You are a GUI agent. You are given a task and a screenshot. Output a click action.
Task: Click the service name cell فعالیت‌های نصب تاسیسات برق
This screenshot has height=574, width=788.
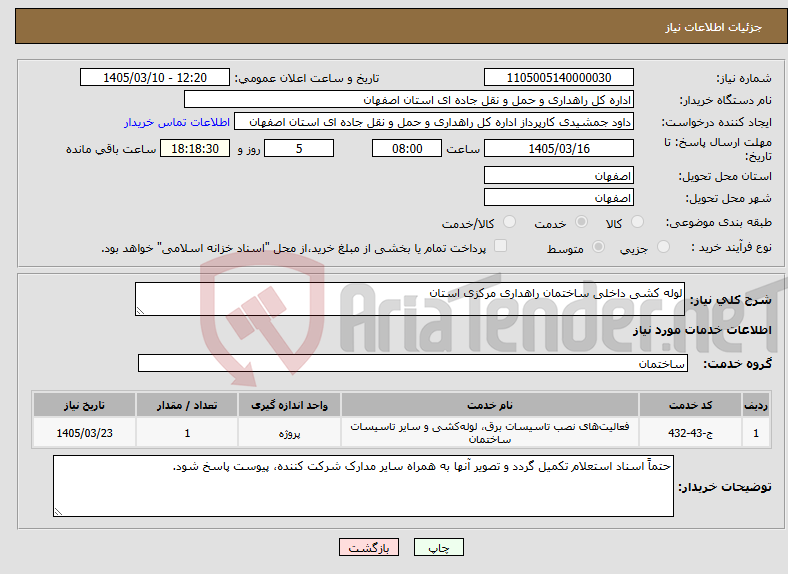(489, 433)
